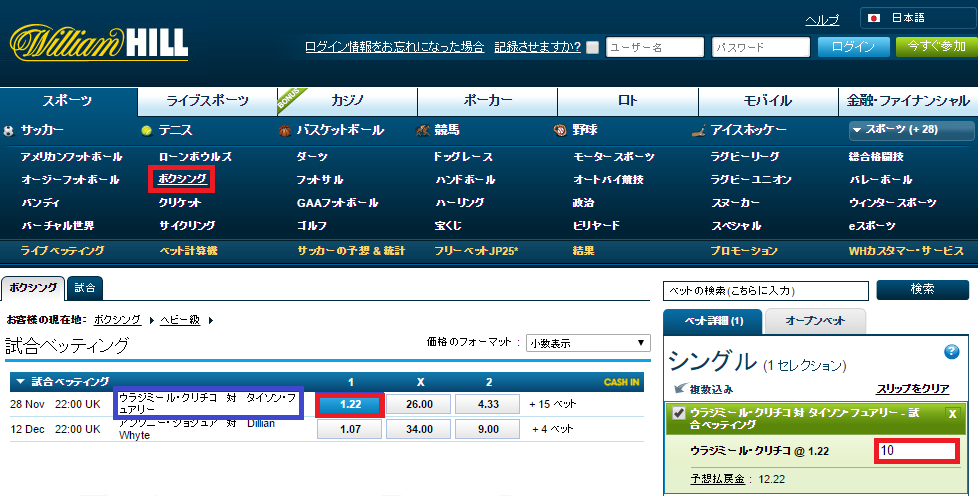Expand the + 15 ベット markets

[x=553, y=404]
